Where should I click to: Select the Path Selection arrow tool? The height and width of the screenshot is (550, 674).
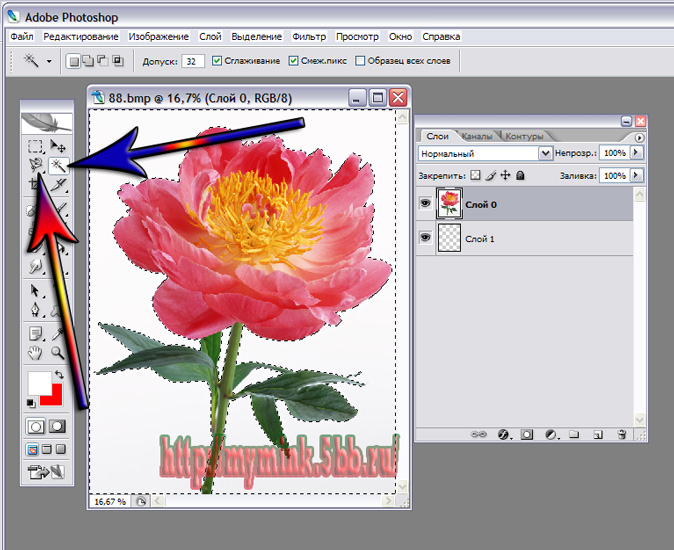[35, 290]
